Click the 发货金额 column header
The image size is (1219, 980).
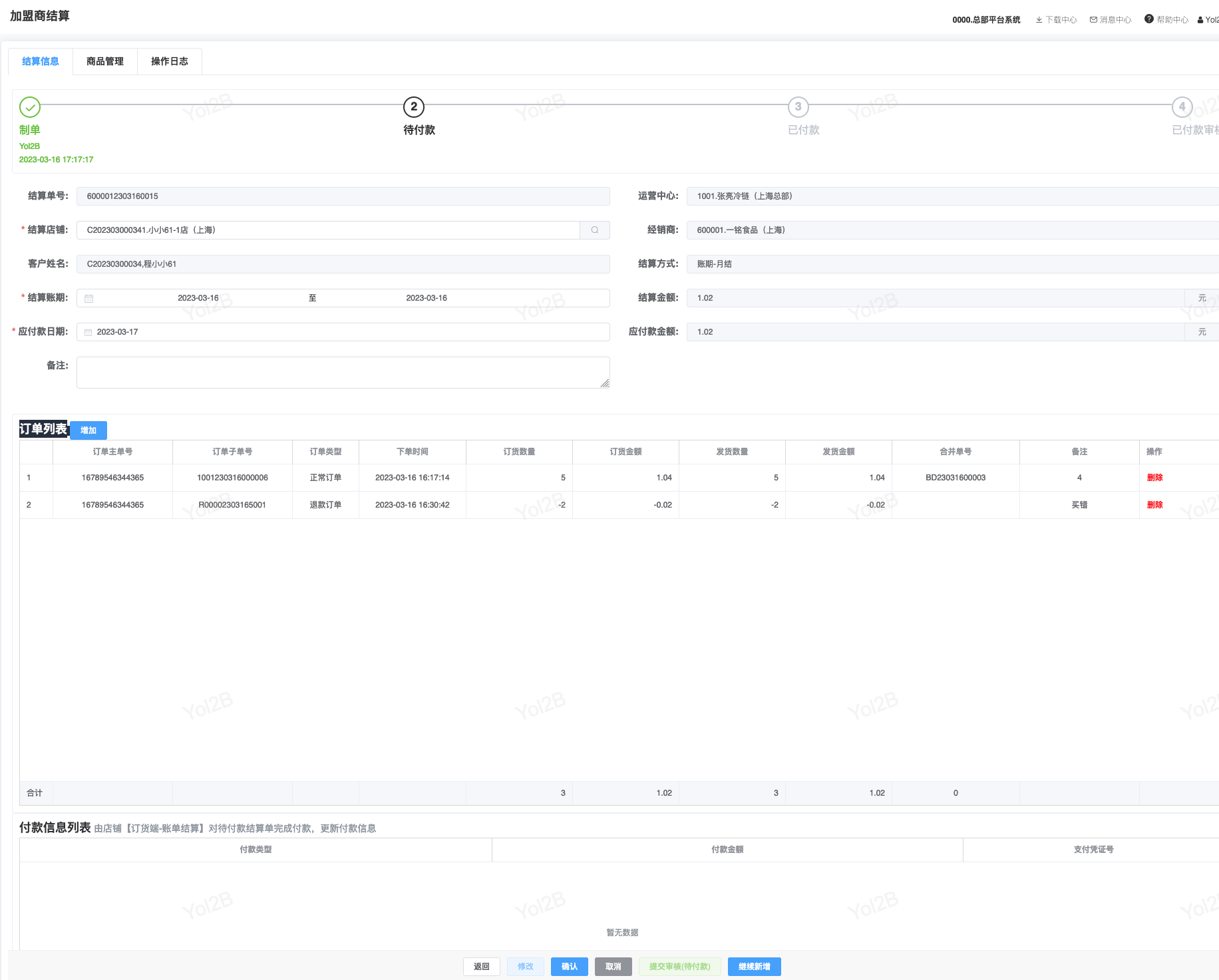pyautogui.click(x=838, y=452)
